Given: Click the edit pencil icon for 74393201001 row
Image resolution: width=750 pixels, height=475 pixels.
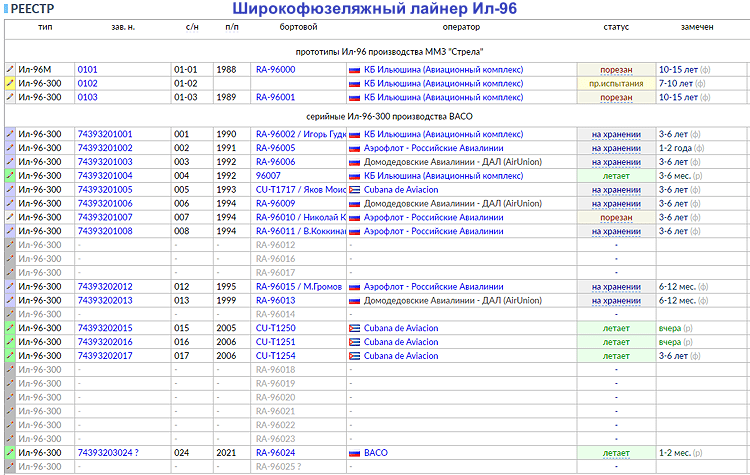Looking at the screenshot, I should [x=10, y=134].
